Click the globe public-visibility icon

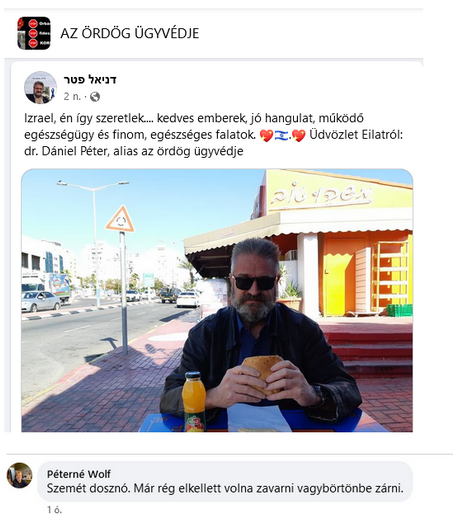[95, 97]
